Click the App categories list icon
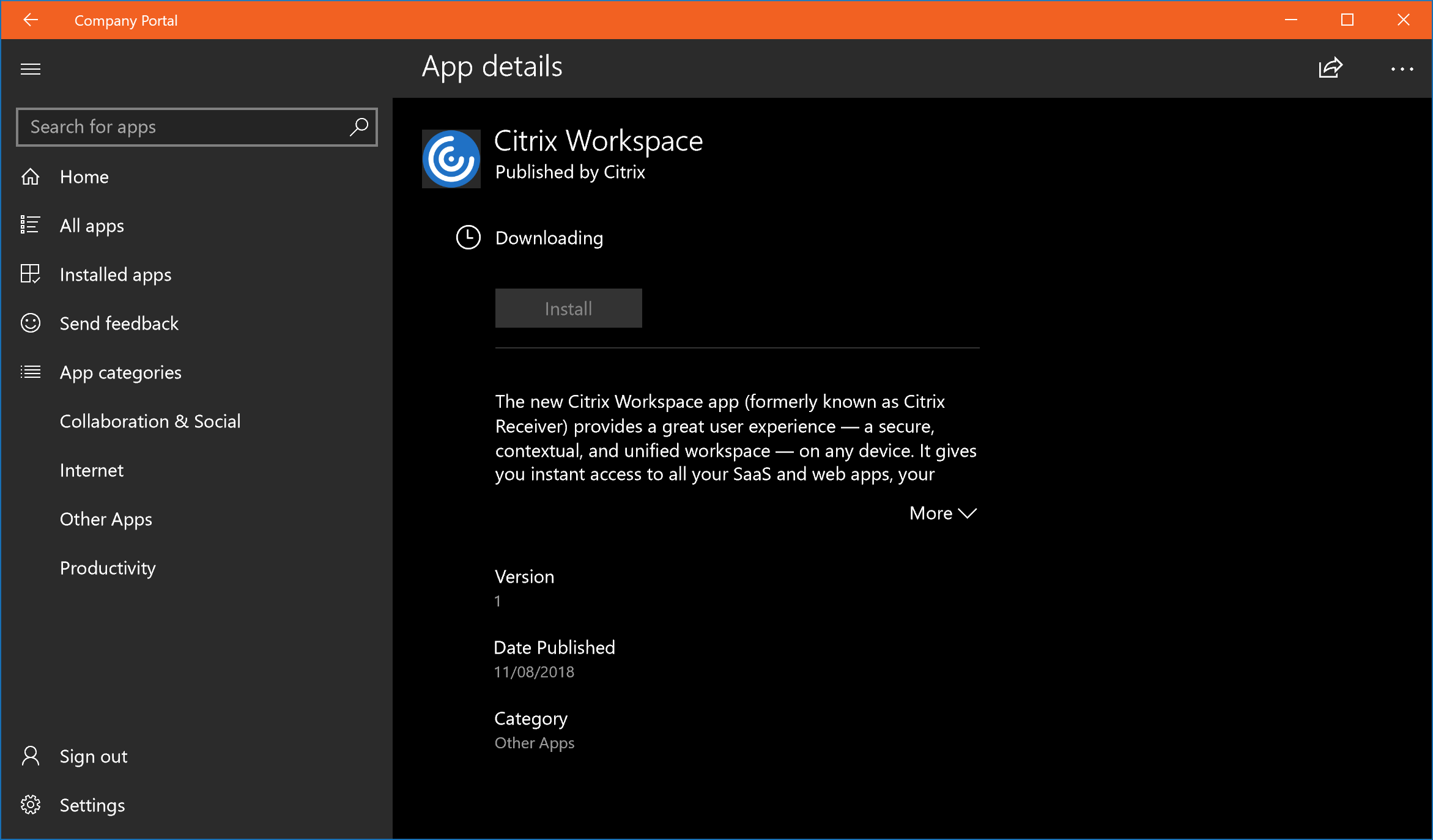This screenshot has height=840, width=1433. tap(30, 371)
